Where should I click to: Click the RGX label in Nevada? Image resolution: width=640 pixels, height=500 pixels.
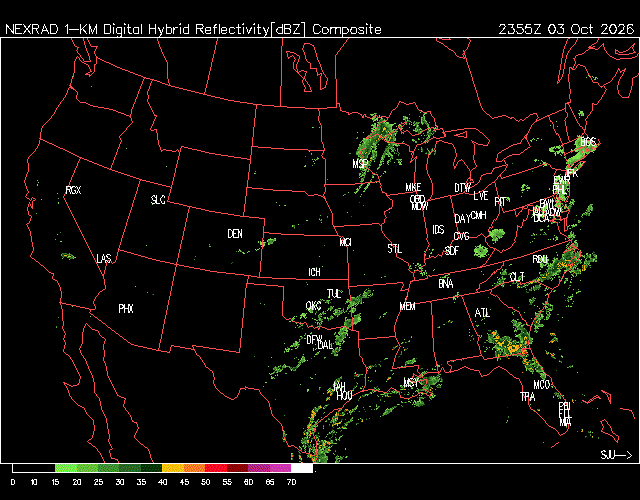[73, 190]
